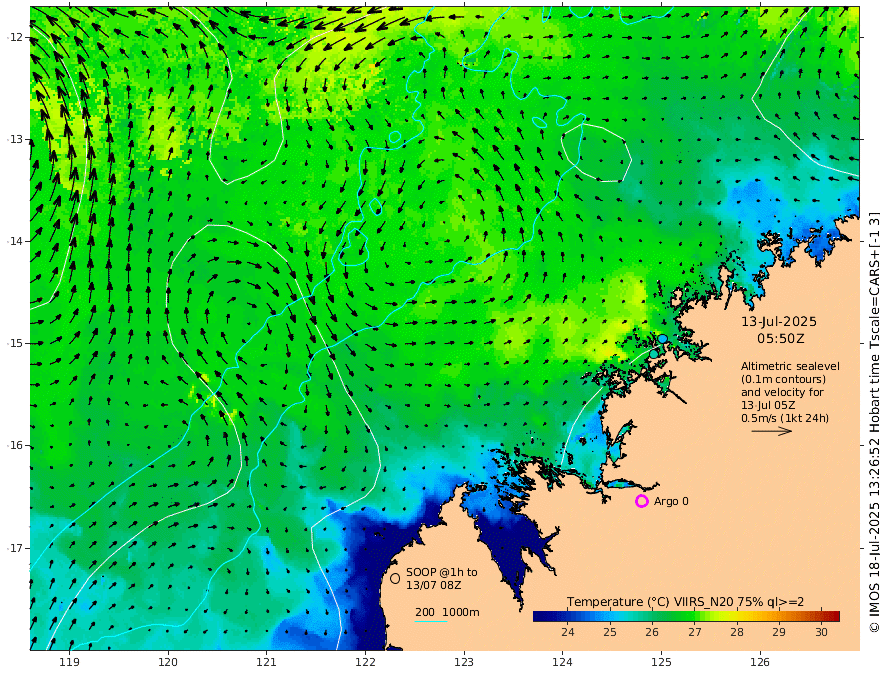
Task: Click the 122 longitude axis label
Action: click(x=365, y=662)
